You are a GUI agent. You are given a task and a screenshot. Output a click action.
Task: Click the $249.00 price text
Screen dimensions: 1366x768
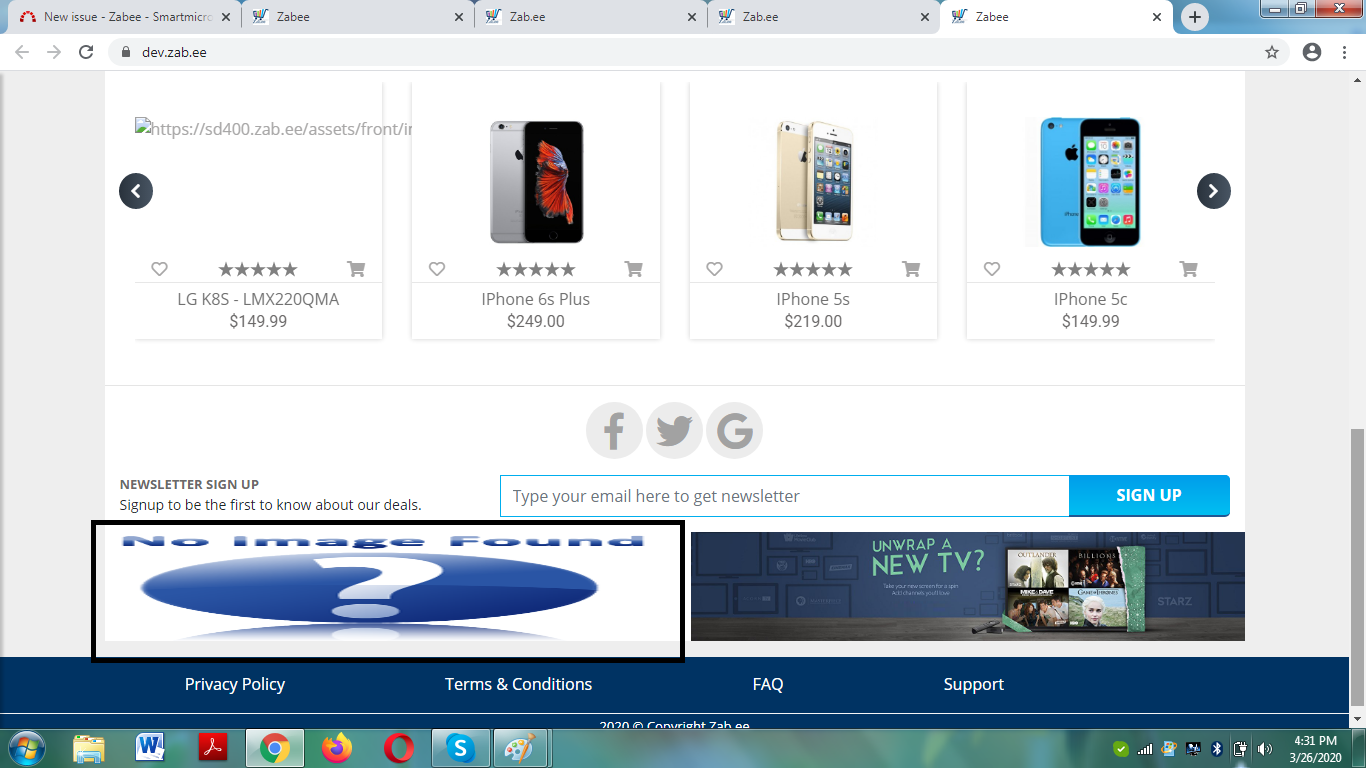536,321
